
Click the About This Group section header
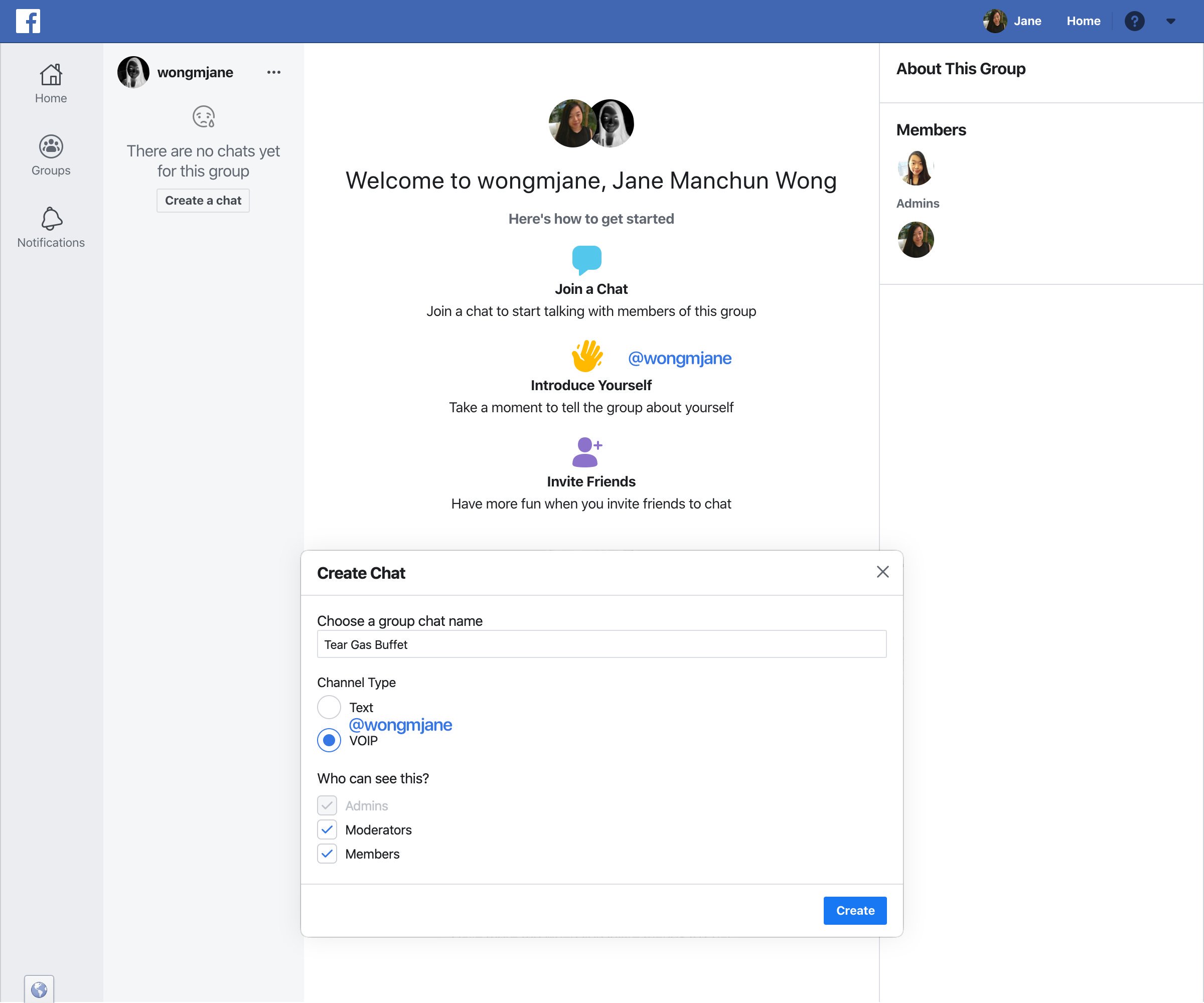point(960,69)
